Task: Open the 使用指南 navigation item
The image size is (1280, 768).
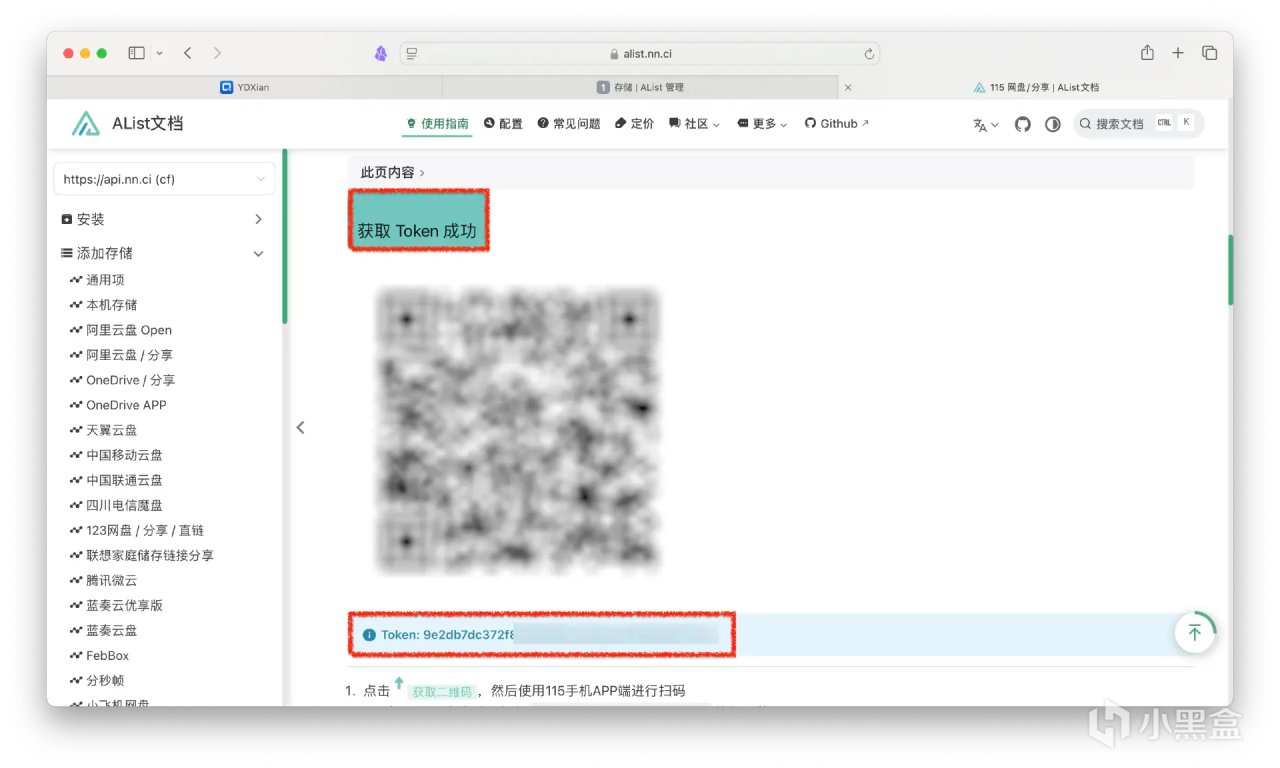Action: pos(437,124)
